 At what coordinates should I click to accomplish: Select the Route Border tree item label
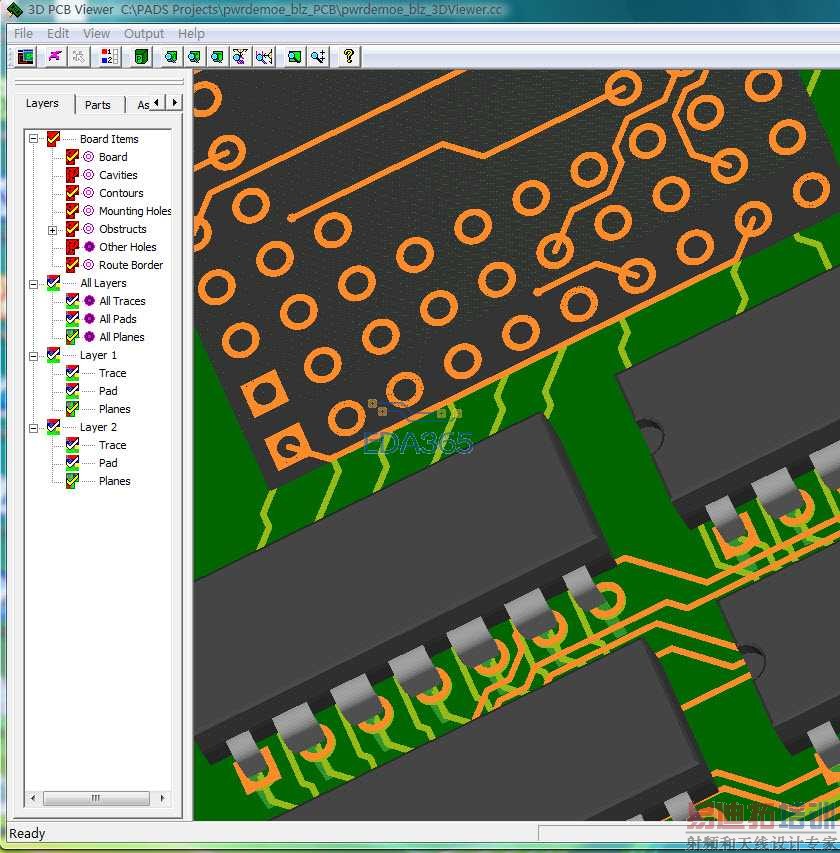click(x=130, y=265)
